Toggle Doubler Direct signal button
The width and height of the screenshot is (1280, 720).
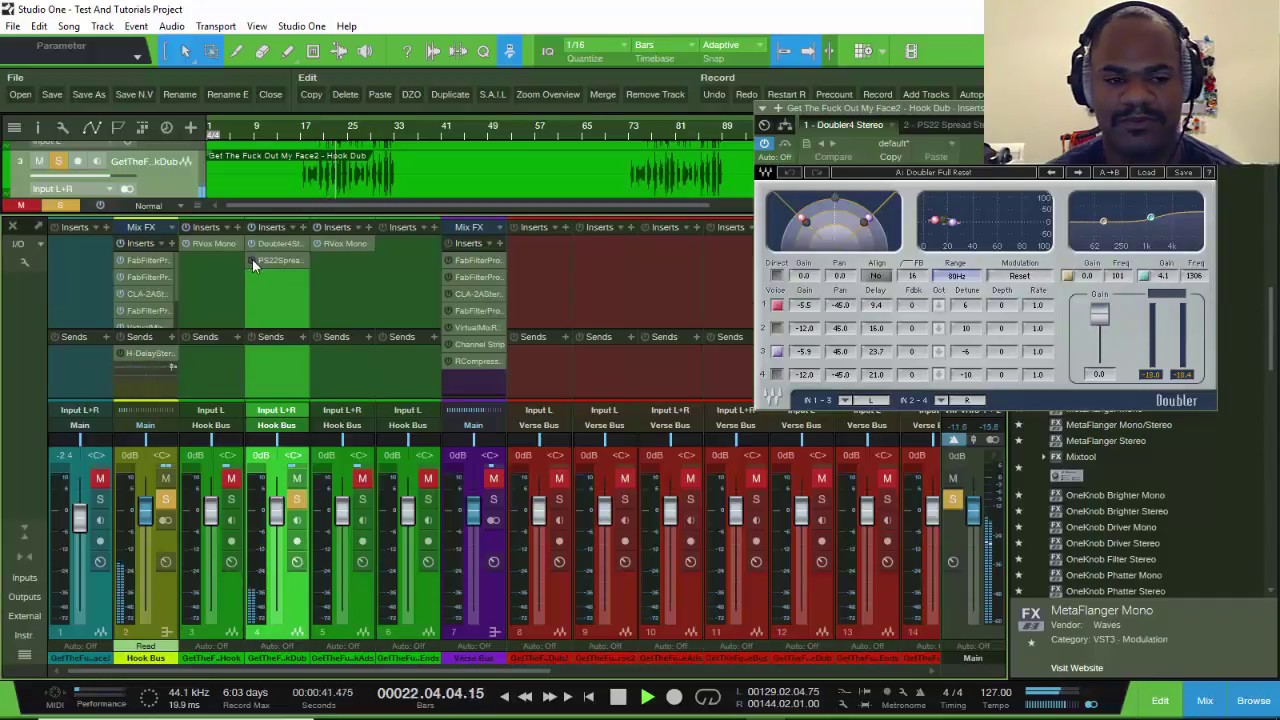tap(777, 276)
